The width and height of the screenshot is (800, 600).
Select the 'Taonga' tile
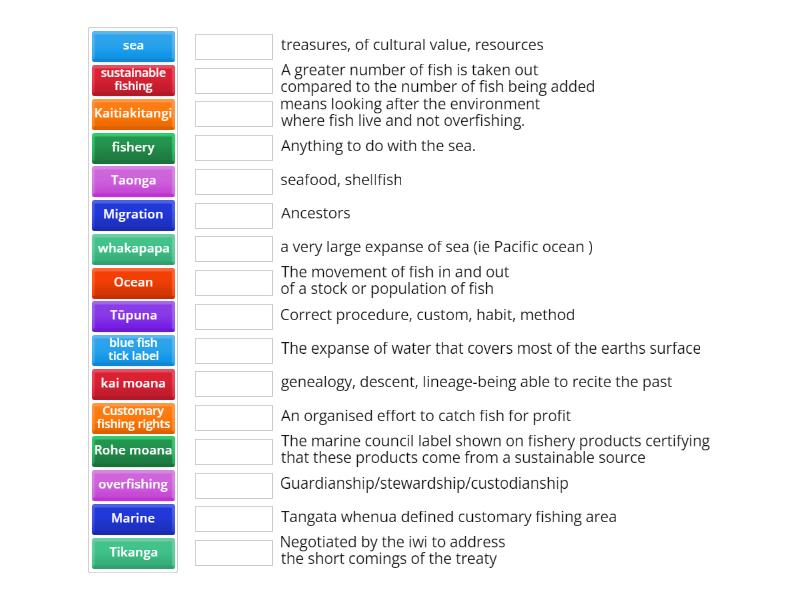(133, 181)
